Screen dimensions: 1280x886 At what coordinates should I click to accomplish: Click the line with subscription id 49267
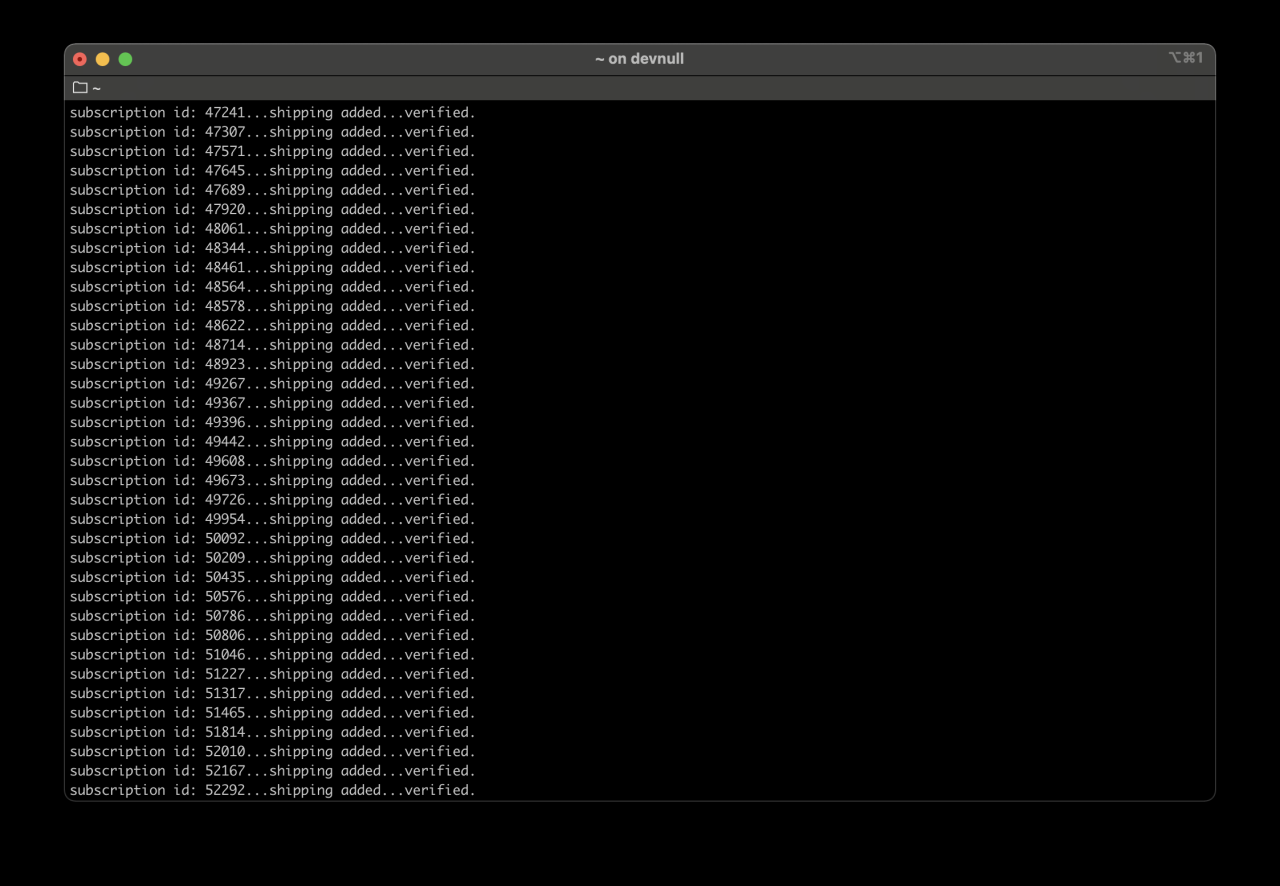pyautogui.click(x=273, y=384)
